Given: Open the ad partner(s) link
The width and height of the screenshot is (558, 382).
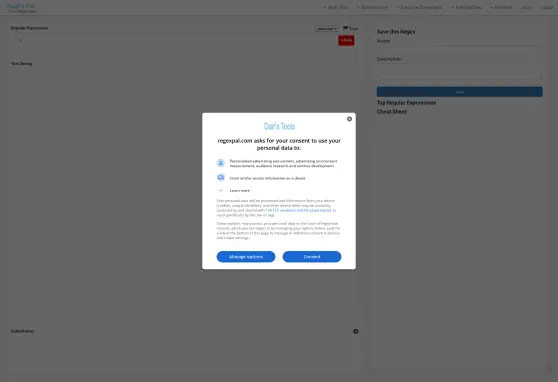Looking at the screenshot, I should [x=318, y=210].
